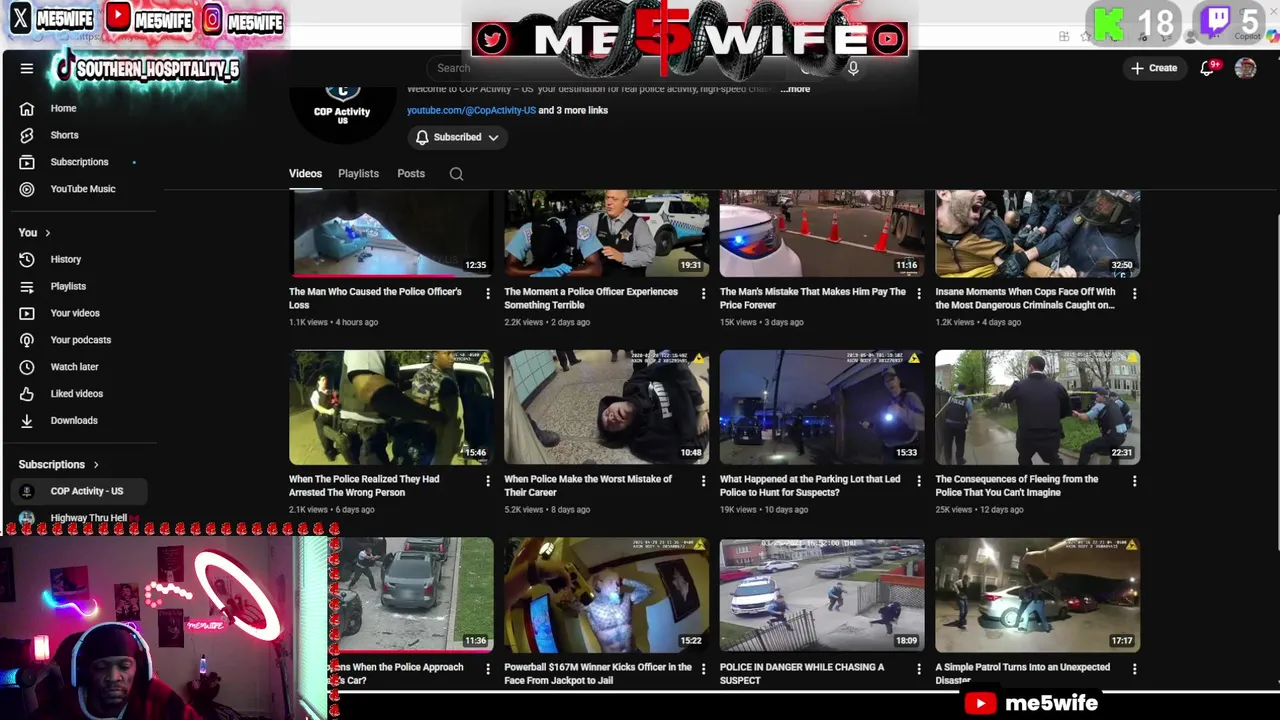Open title POLICE IN DANGER WHILE CHASING A SUSPECT
This screenshot has width=1280, height=720.
(802, 673)
